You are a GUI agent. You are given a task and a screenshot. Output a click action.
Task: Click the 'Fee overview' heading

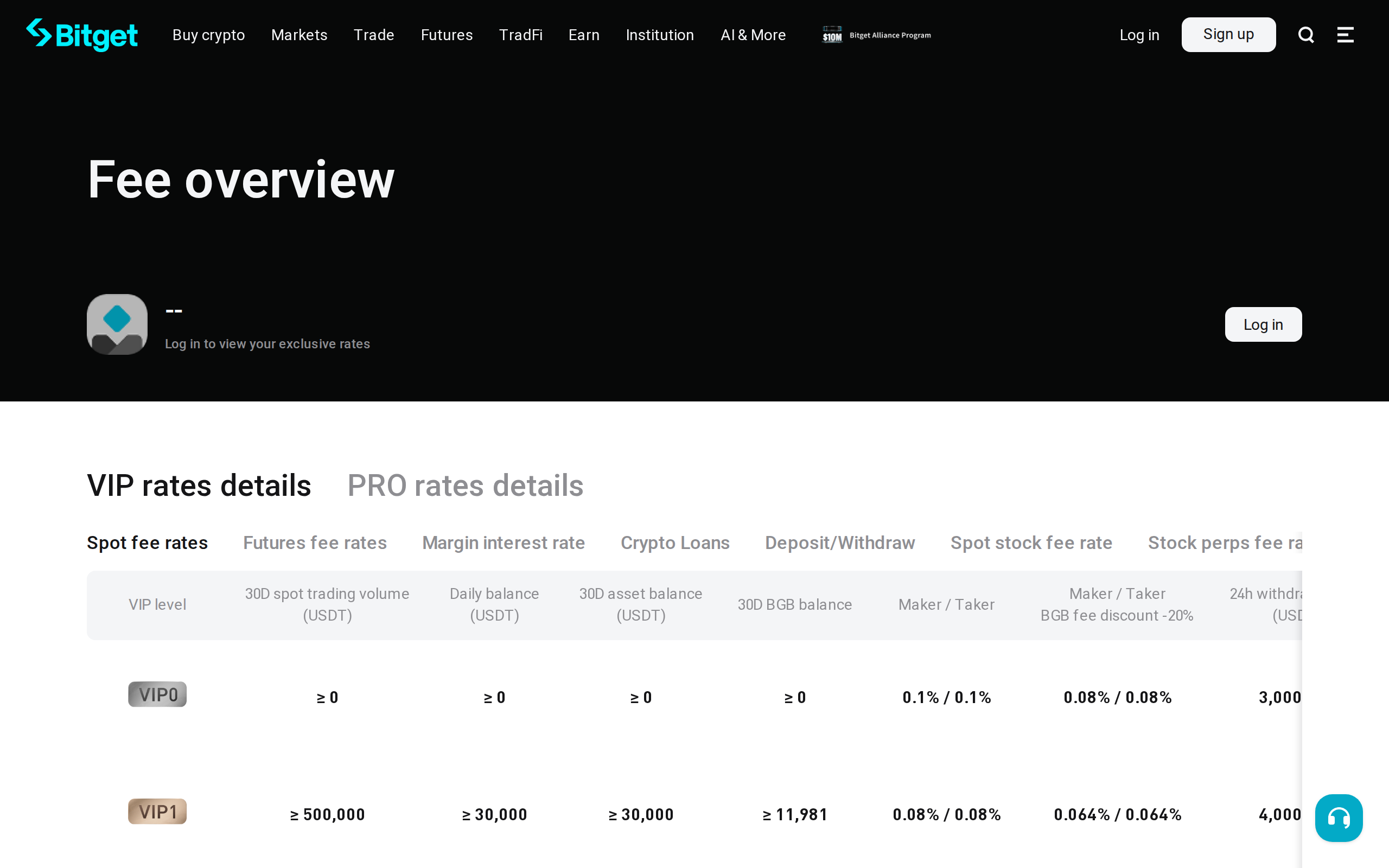[241, 180]
